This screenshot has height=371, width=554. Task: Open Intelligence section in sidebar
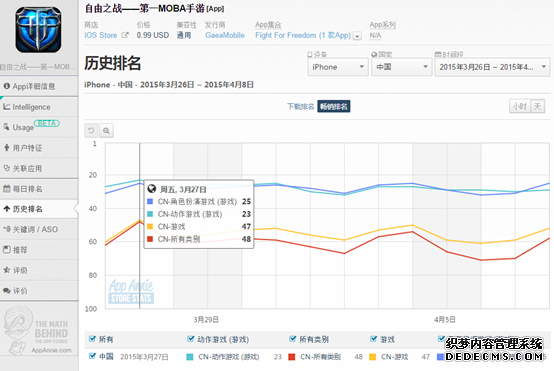point(39,107)
